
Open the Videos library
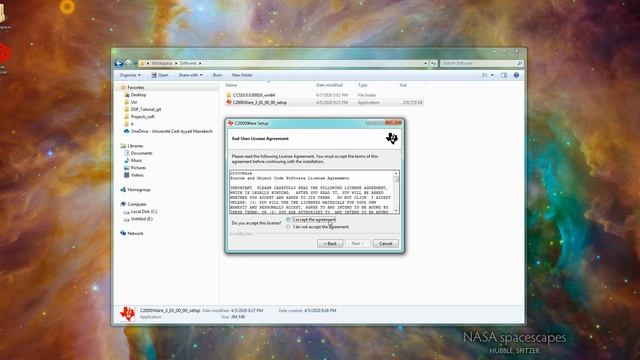[x=137, y=175]
